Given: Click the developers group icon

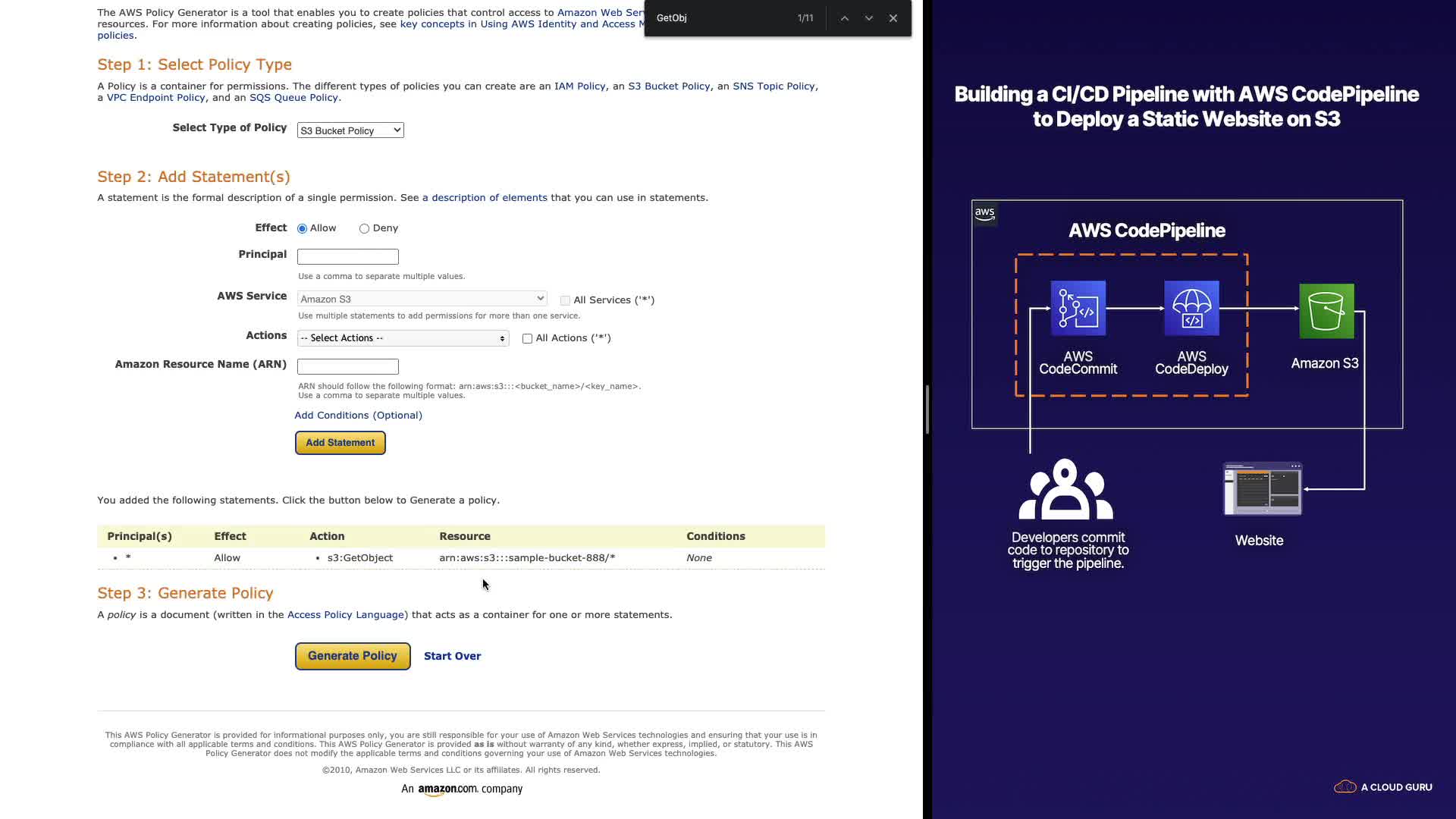Looking at the screenshot, I should point(1065,490).
